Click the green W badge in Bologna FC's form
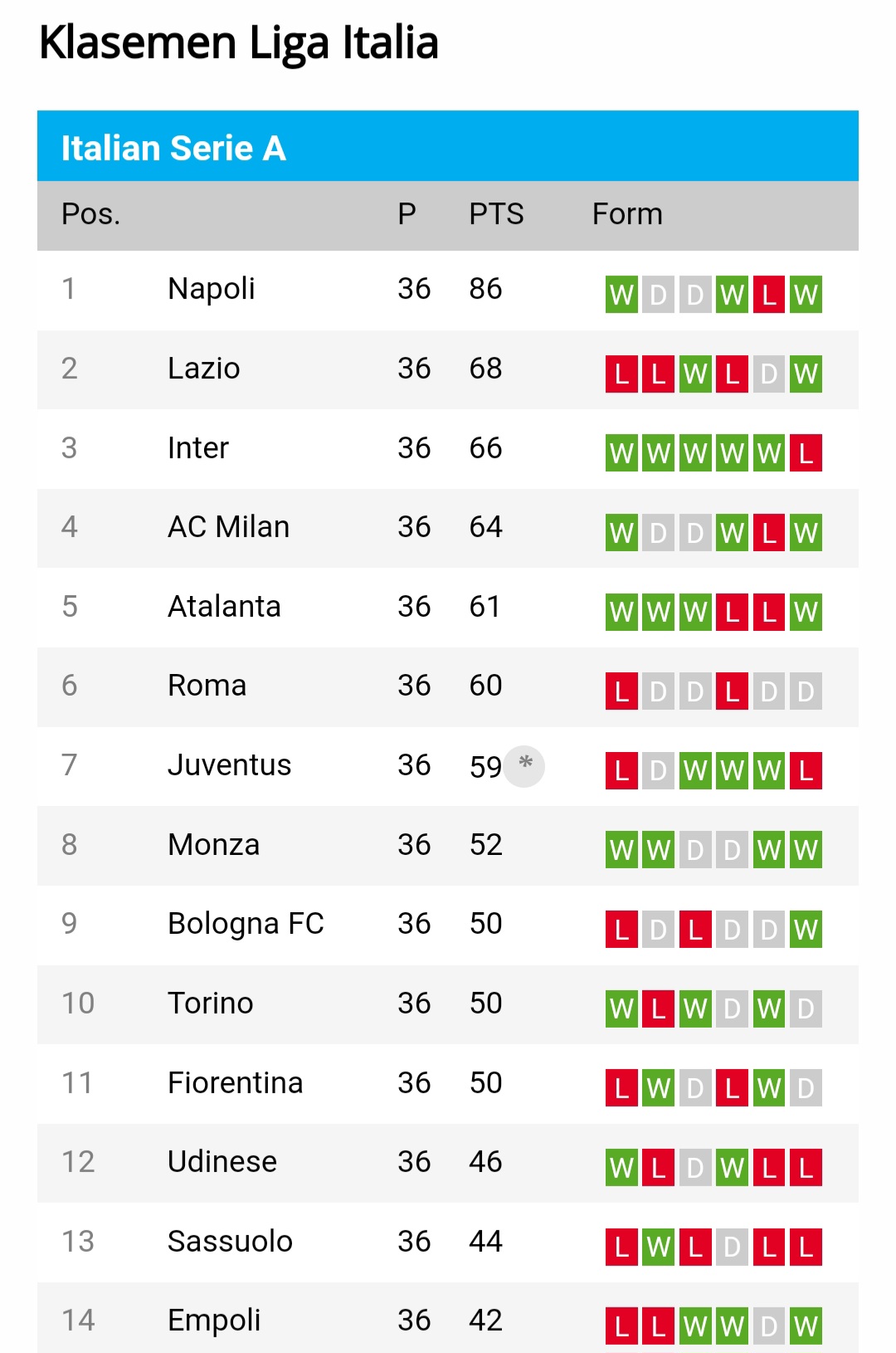896x1353 pixels. coord(806,929)
